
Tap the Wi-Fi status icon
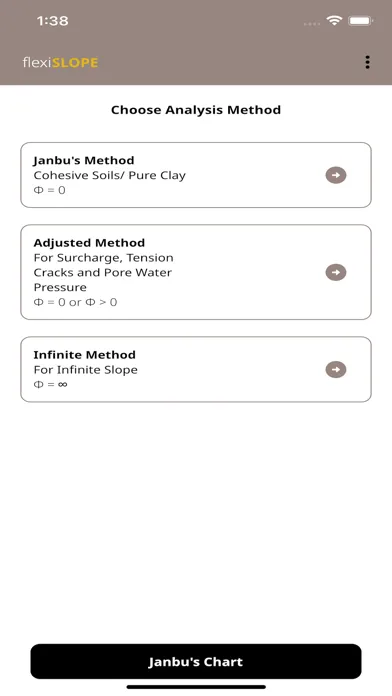[334, 20]
